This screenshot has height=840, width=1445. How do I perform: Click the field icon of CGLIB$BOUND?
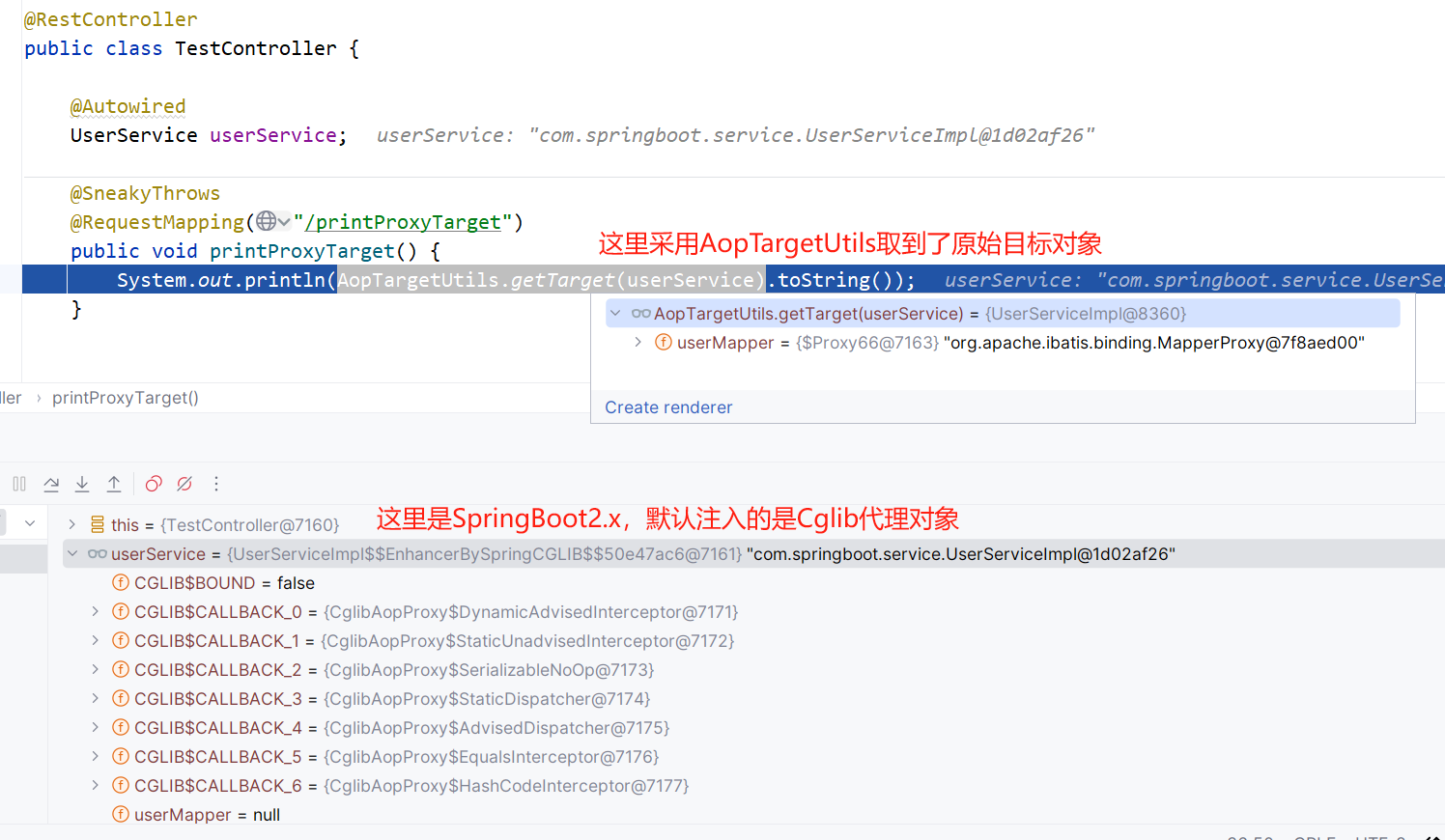tap(121, 582)
